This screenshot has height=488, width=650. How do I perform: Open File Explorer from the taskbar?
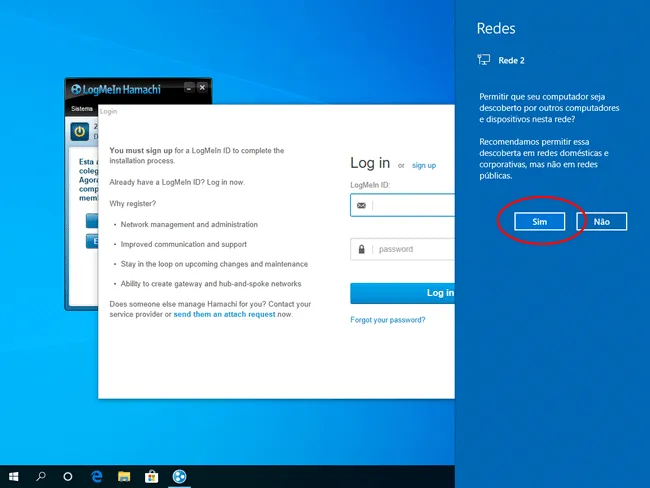(125, 477)
